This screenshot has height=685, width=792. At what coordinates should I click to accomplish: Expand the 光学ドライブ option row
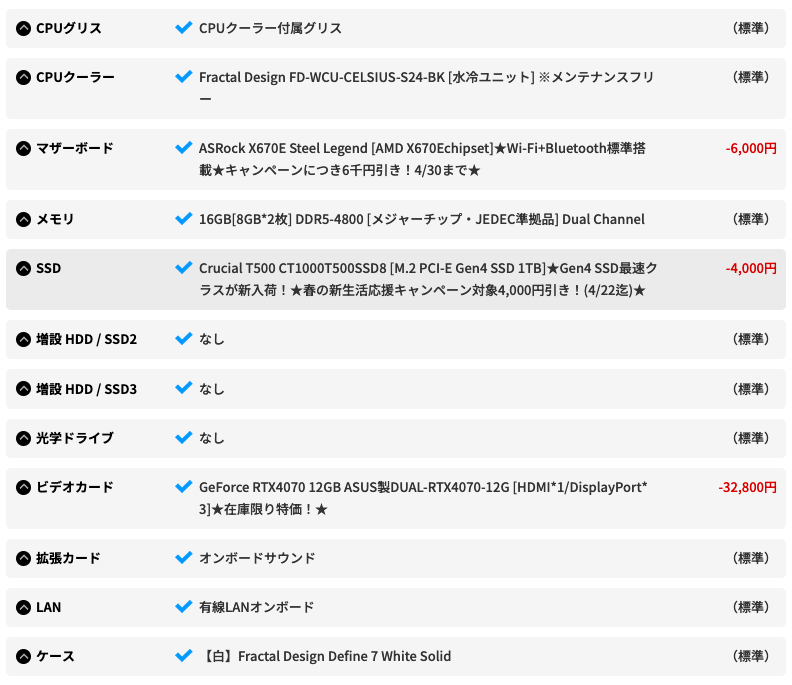[x=395, y=438]
